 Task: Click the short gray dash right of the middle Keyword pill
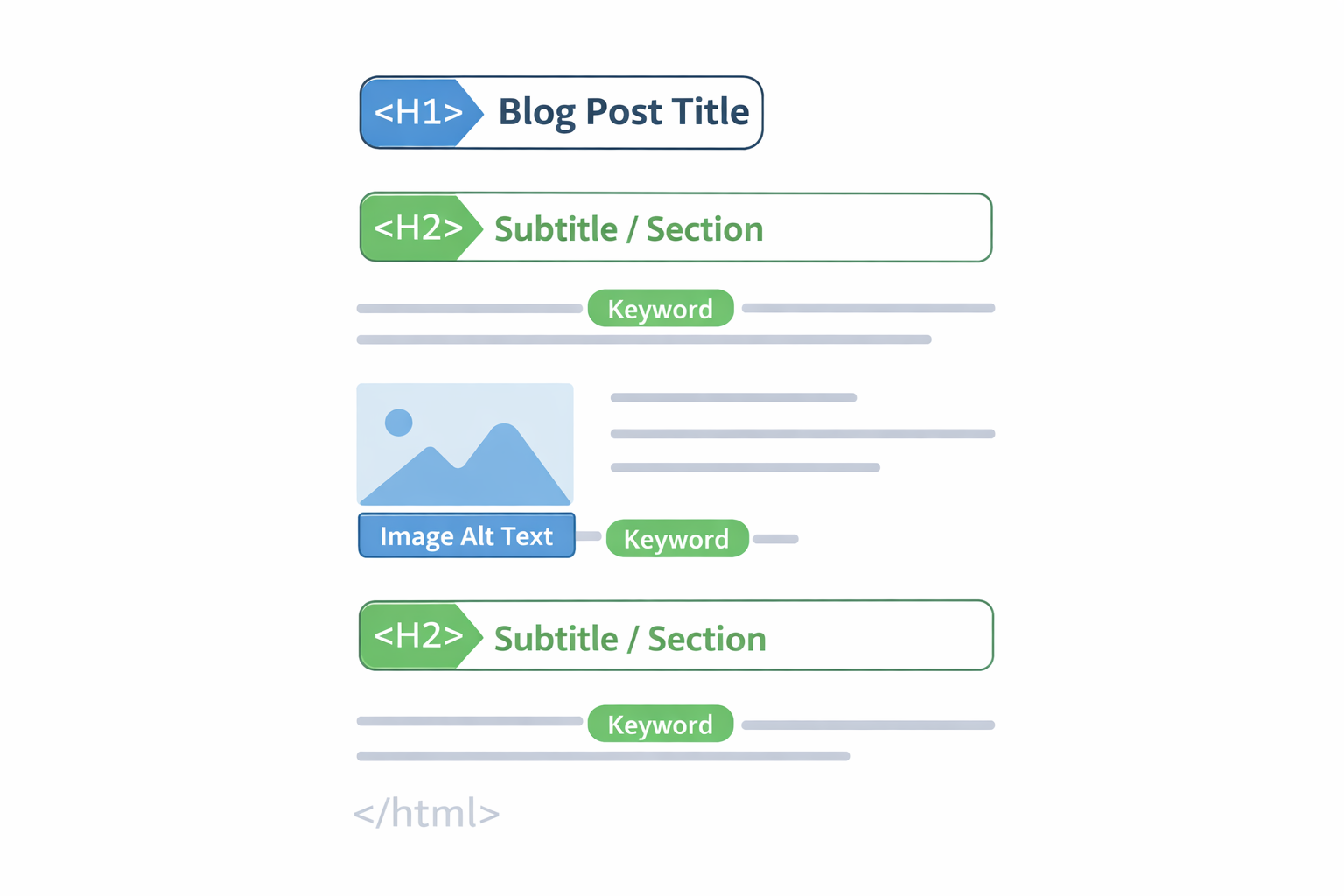775,539
